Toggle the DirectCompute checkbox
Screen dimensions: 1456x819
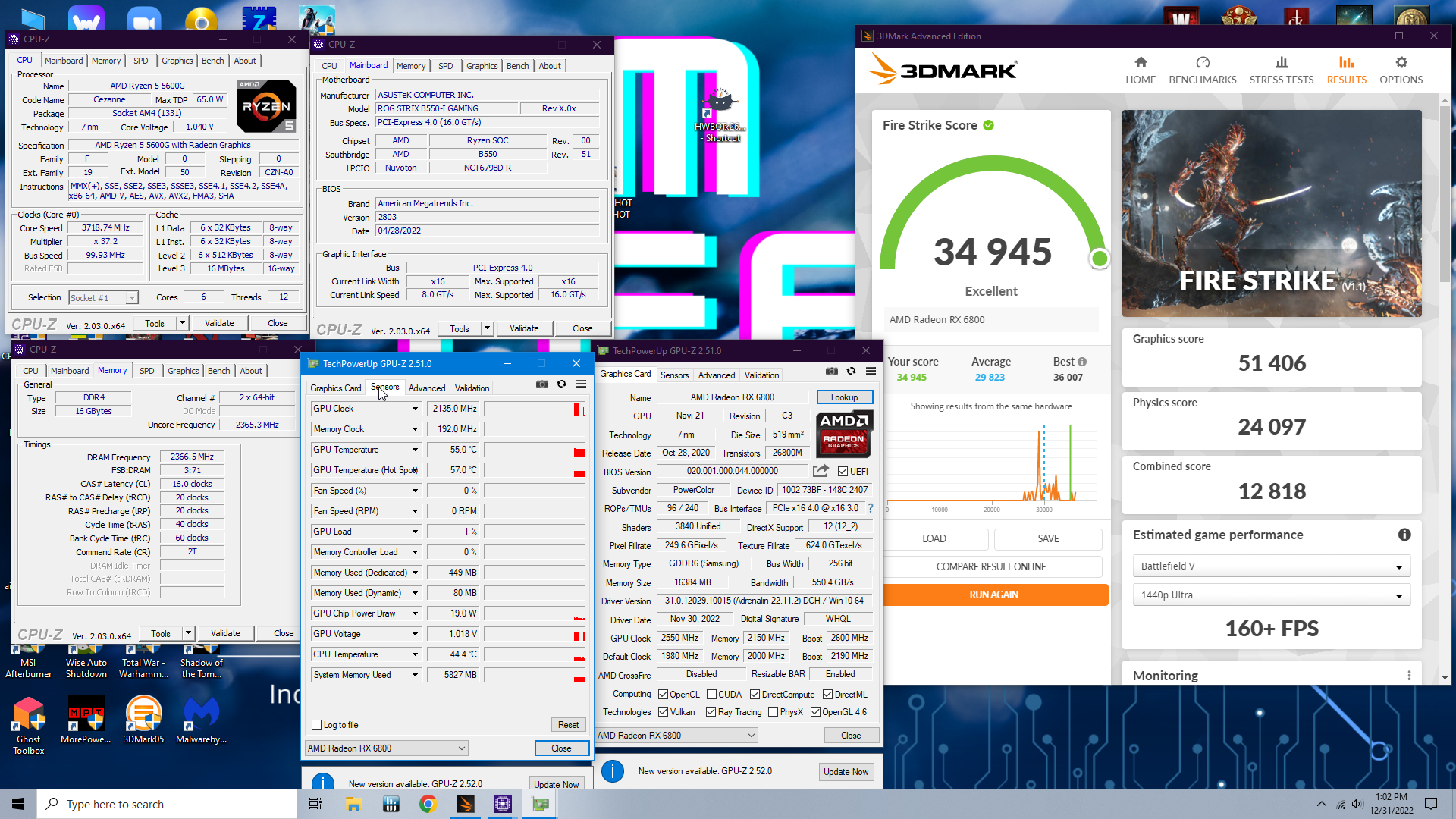(x=755, y=695)
